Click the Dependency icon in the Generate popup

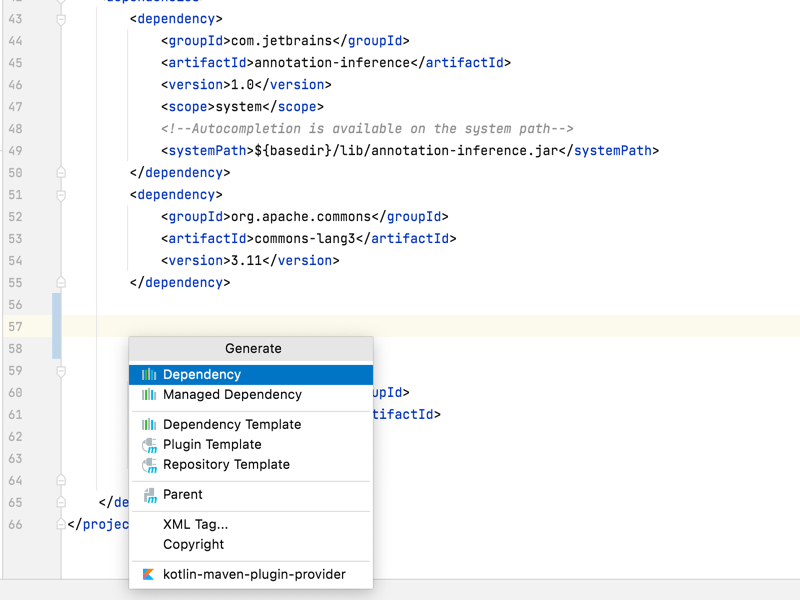pos(149,374)
